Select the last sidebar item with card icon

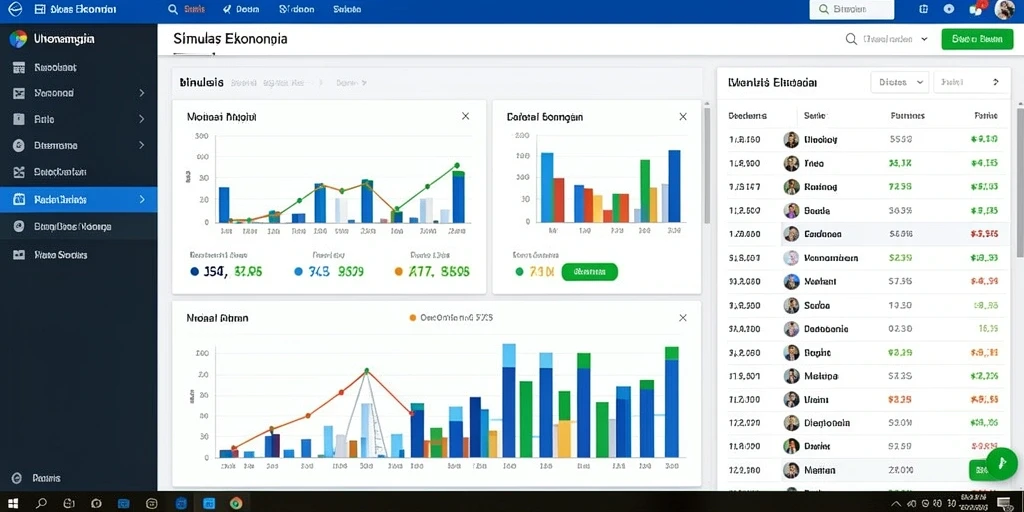78,255
